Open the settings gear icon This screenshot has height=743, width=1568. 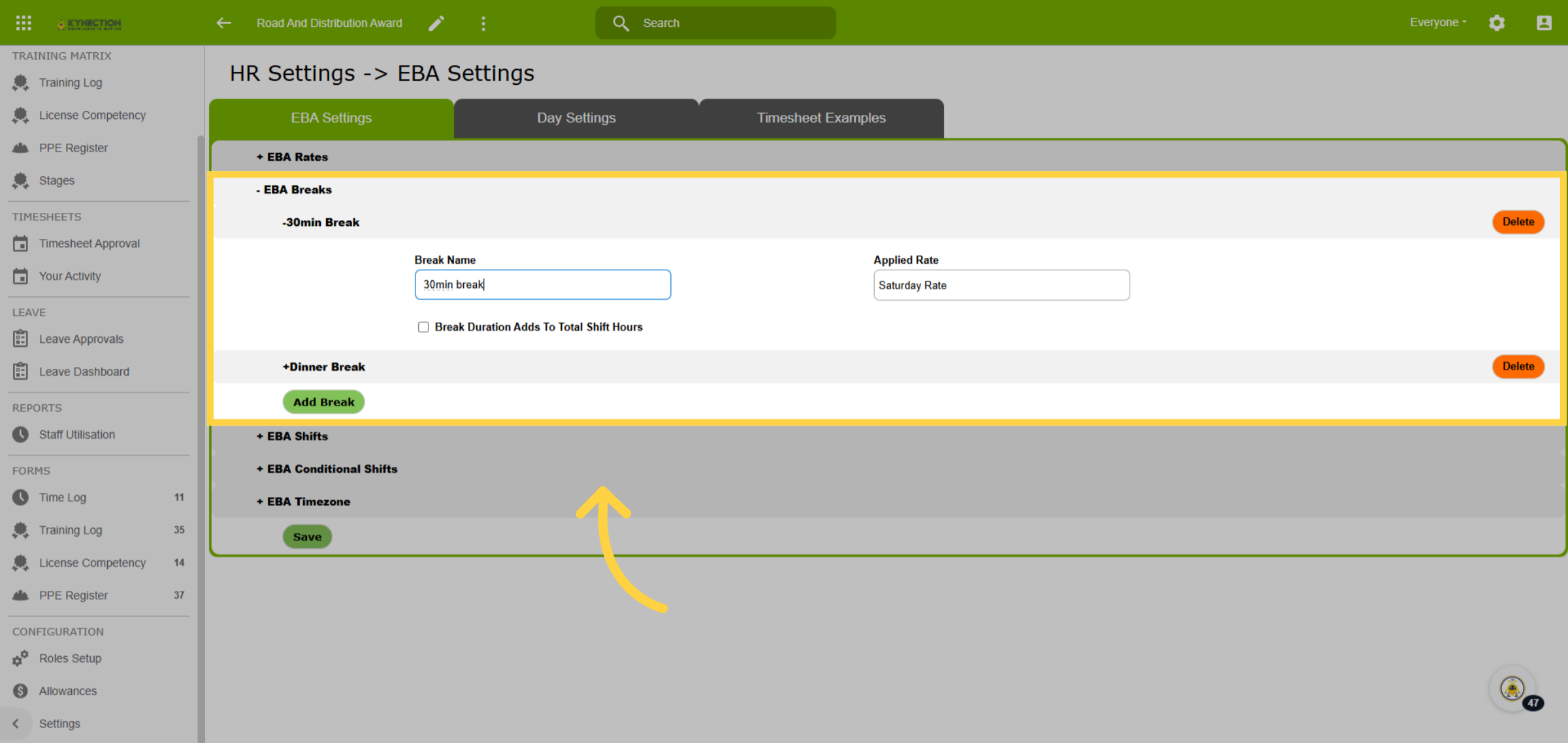tap(1497, 23)
